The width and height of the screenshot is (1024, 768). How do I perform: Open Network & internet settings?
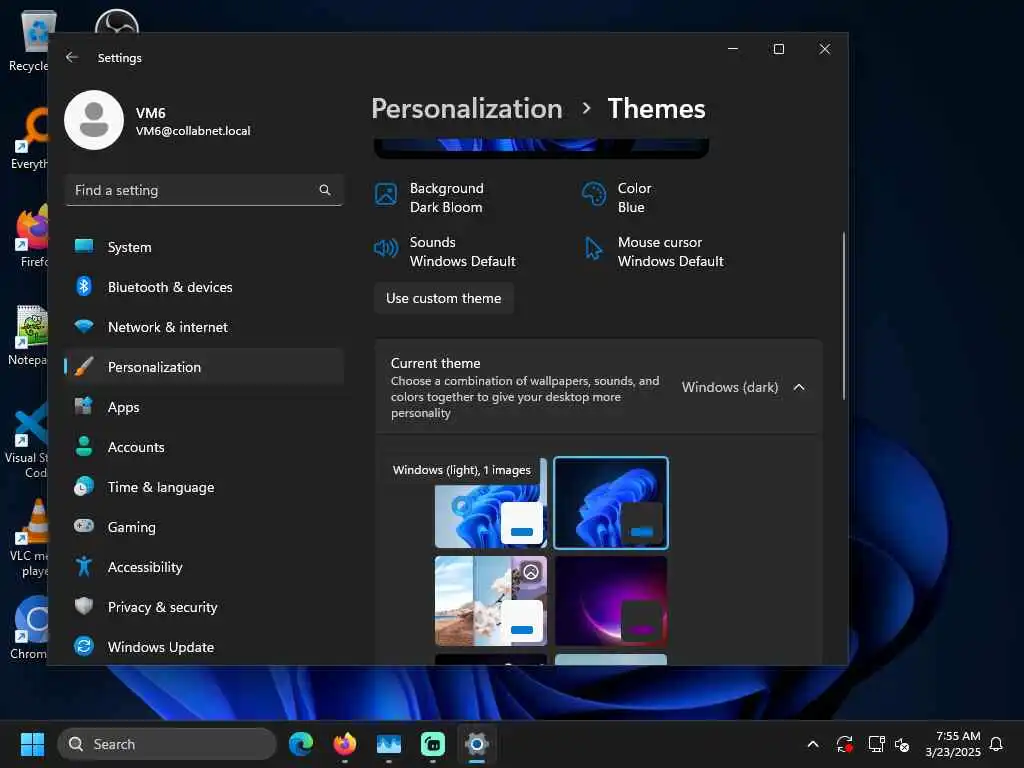click(204, 327)
